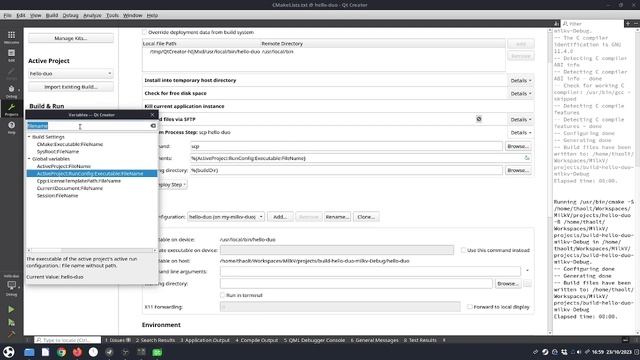Open the application launcher on taskbar

[9, 352]
